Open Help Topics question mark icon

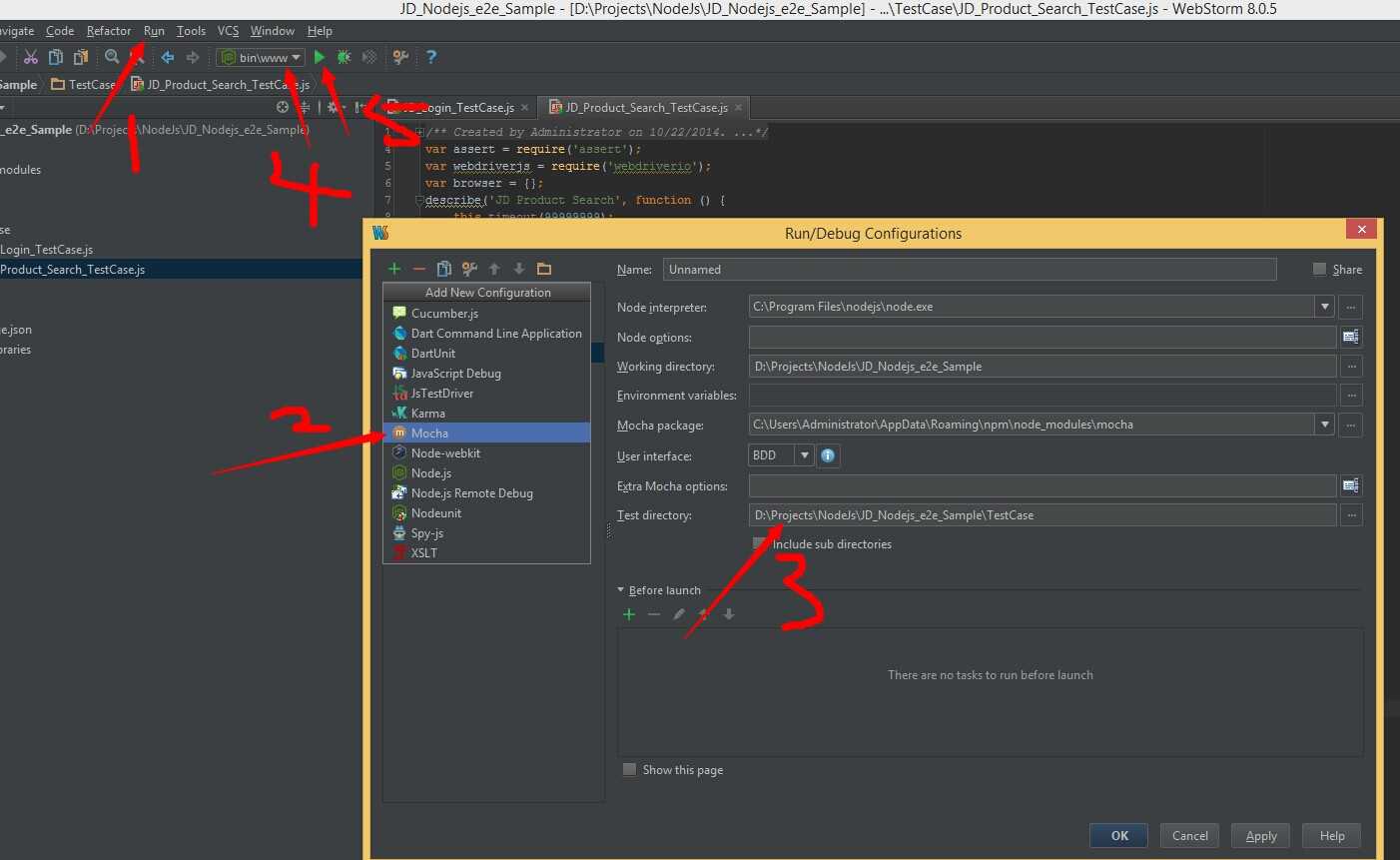click(x=431, y=57)
